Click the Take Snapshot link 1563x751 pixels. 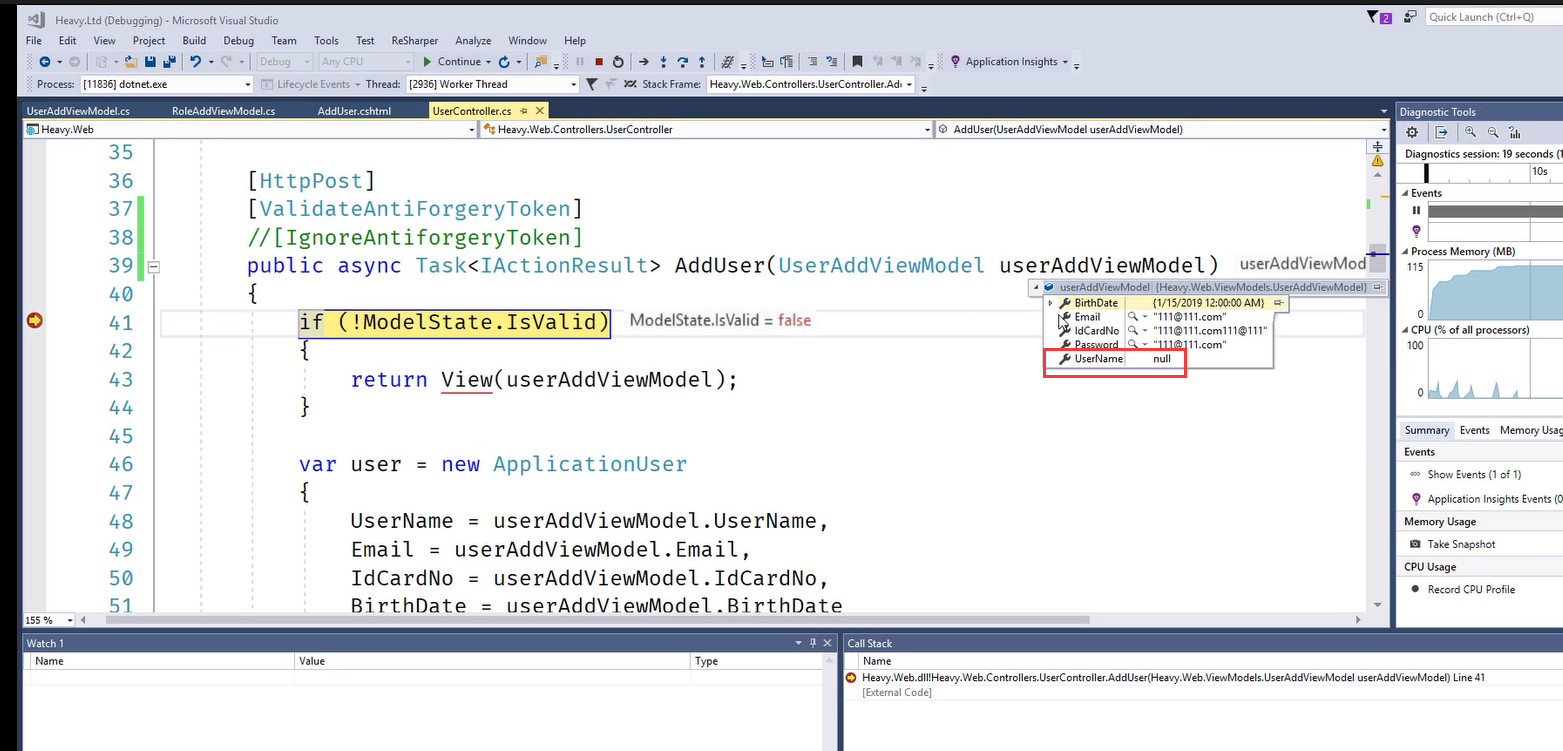1461,544
